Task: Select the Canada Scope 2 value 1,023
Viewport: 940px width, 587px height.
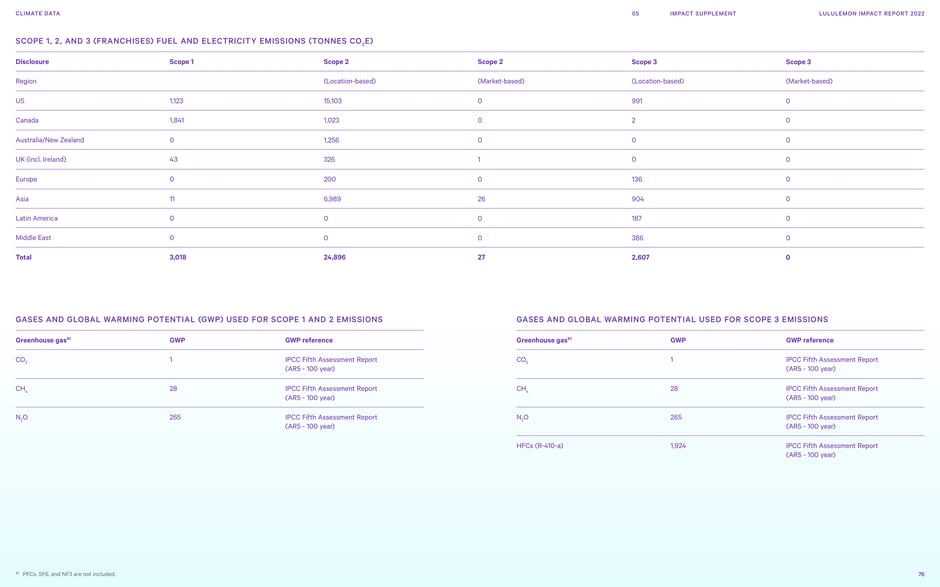Action: tap(332, 121)
